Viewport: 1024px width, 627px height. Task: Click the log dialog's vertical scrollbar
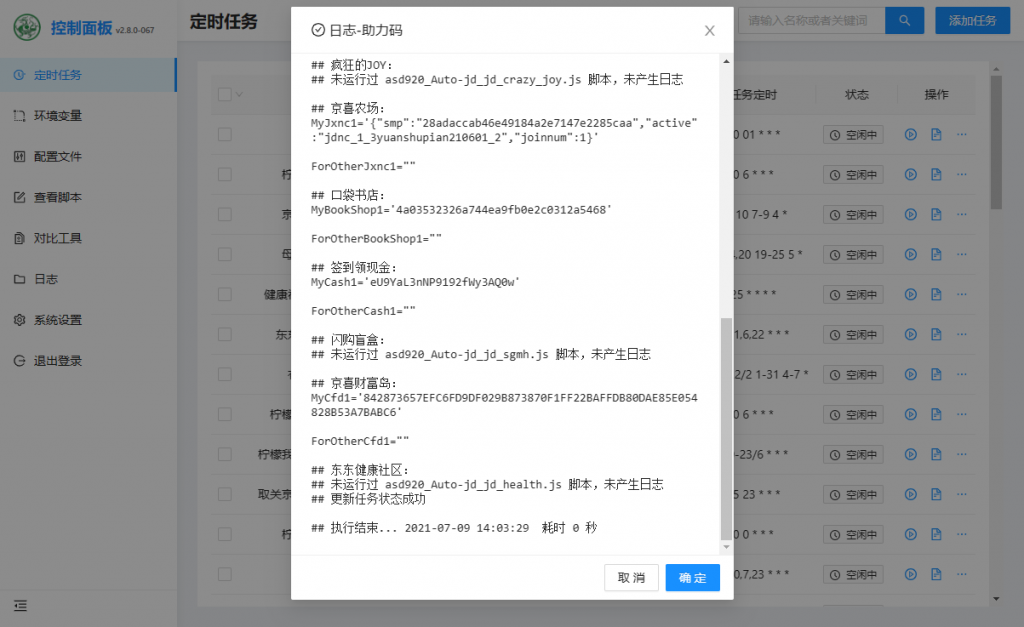[x=726, y=430]
